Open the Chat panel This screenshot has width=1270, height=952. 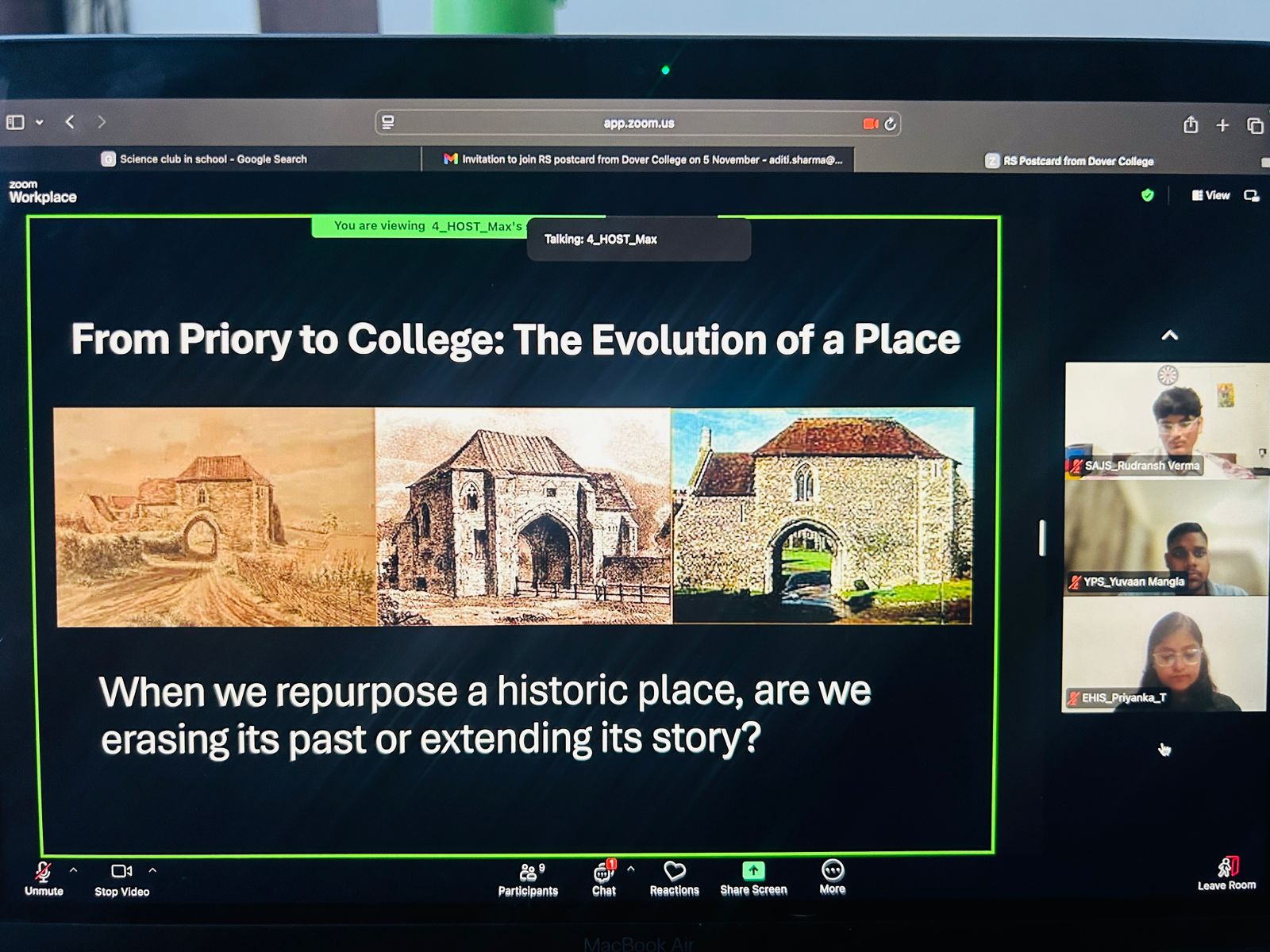pos(604,879)
